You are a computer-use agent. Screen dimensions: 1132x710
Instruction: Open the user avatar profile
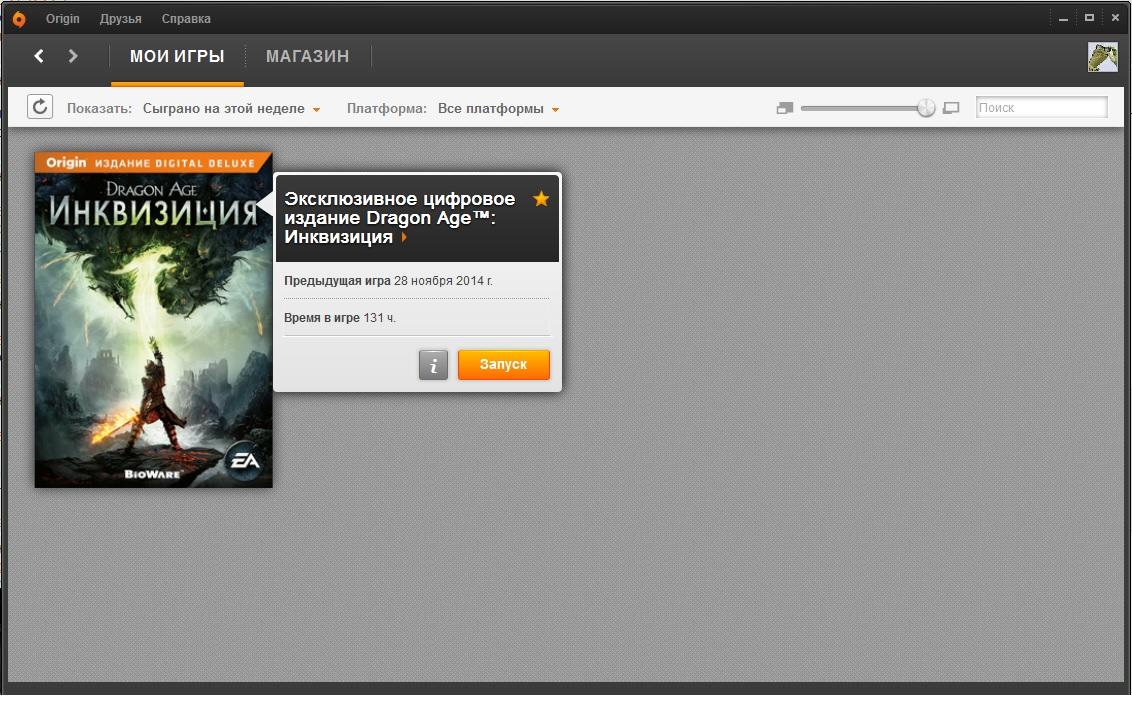point(1102,56)
